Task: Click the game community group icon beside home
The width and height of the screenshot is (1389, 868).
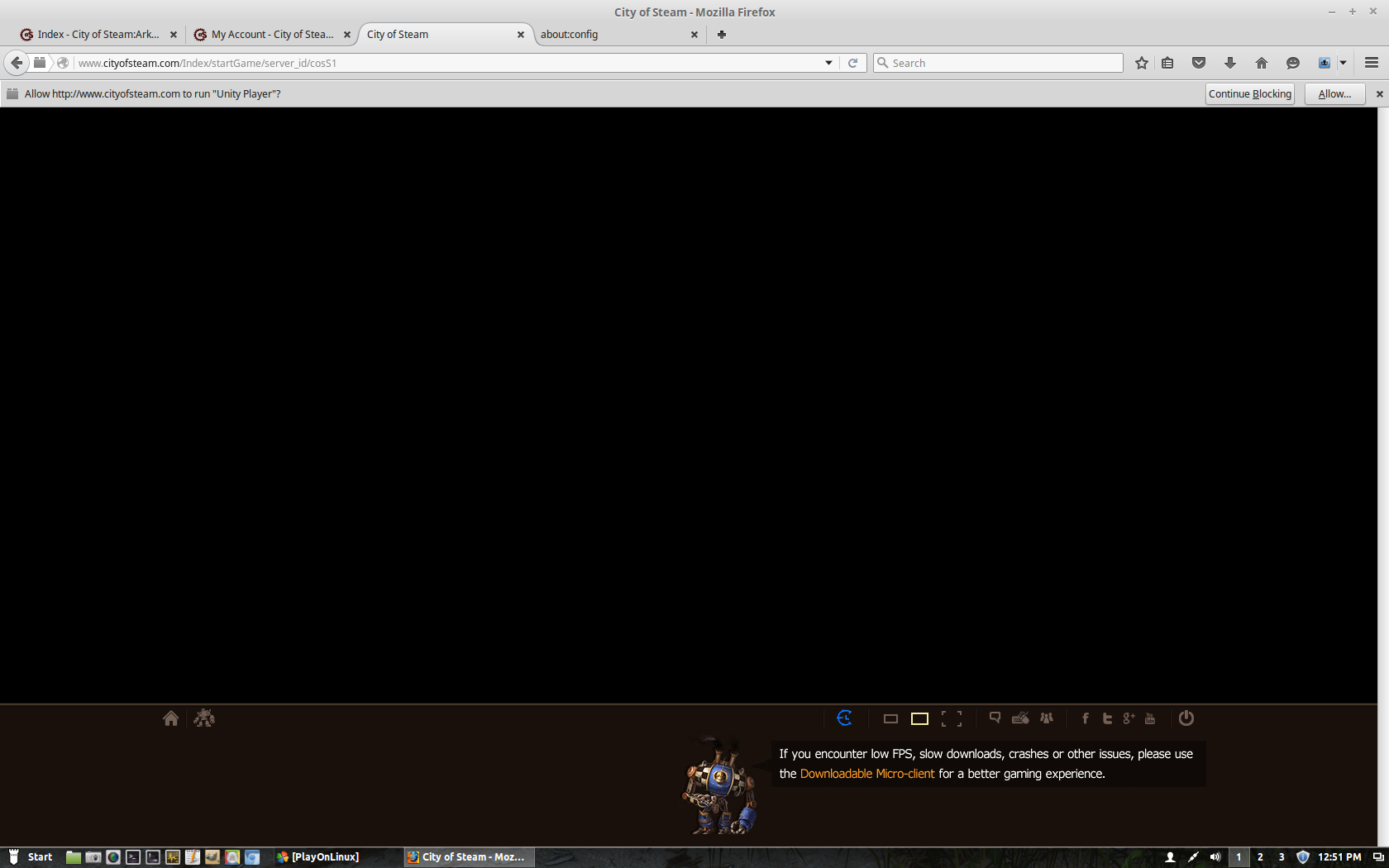Action: point(204,718)
